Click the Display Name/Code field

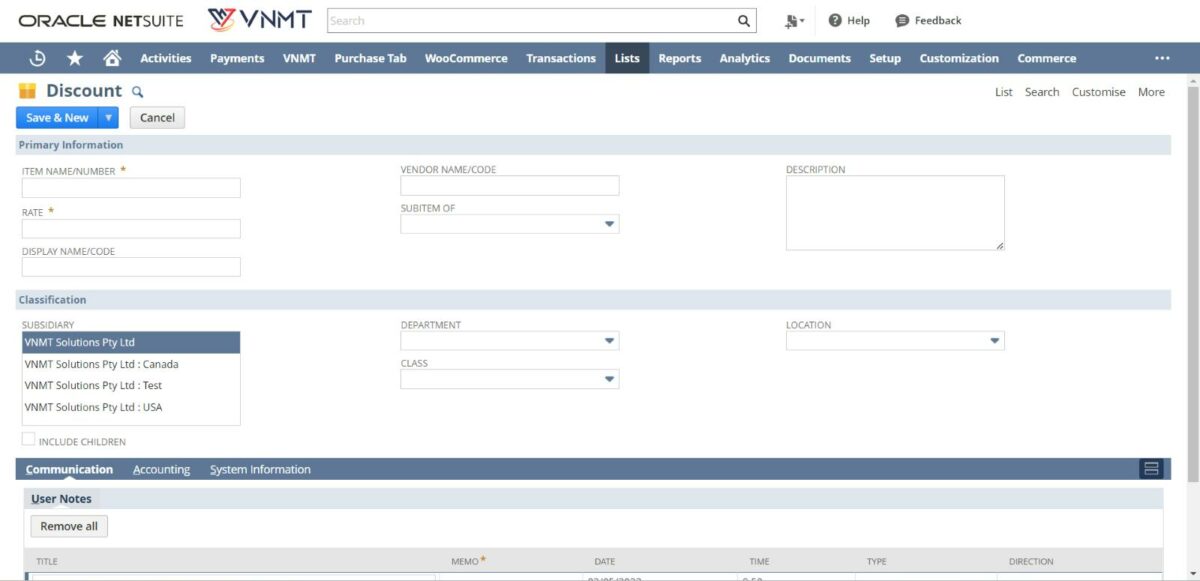[x=131, y=267]
